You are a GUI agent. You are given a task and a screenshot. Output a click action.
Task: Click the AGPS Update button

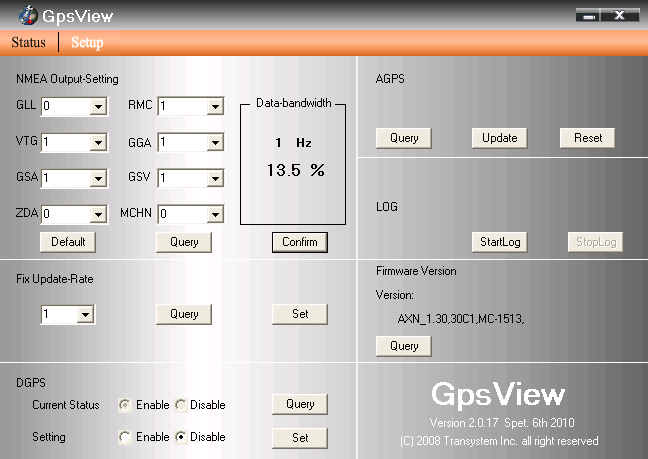click(499, 138)
